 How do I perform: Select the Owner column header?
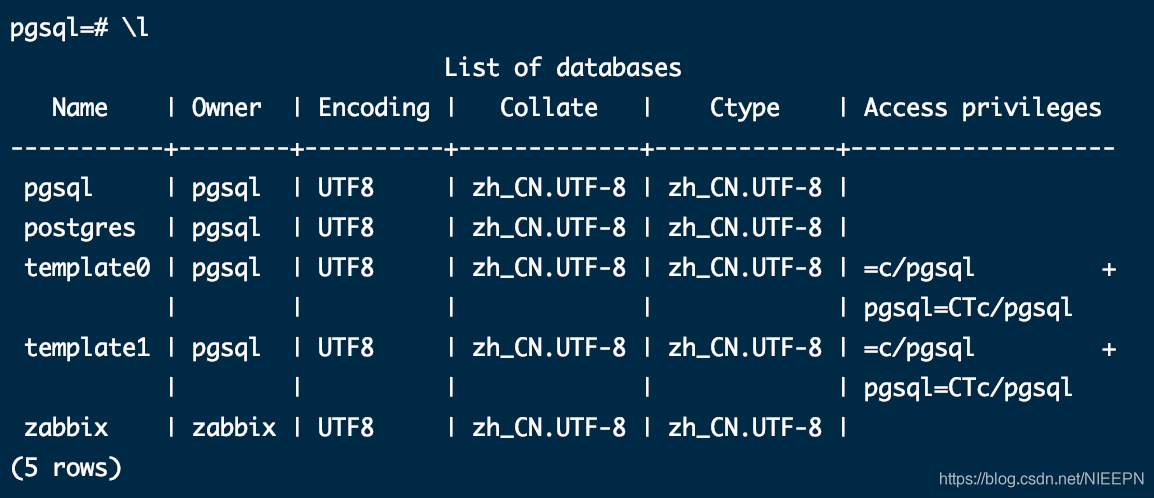(226, 107)
